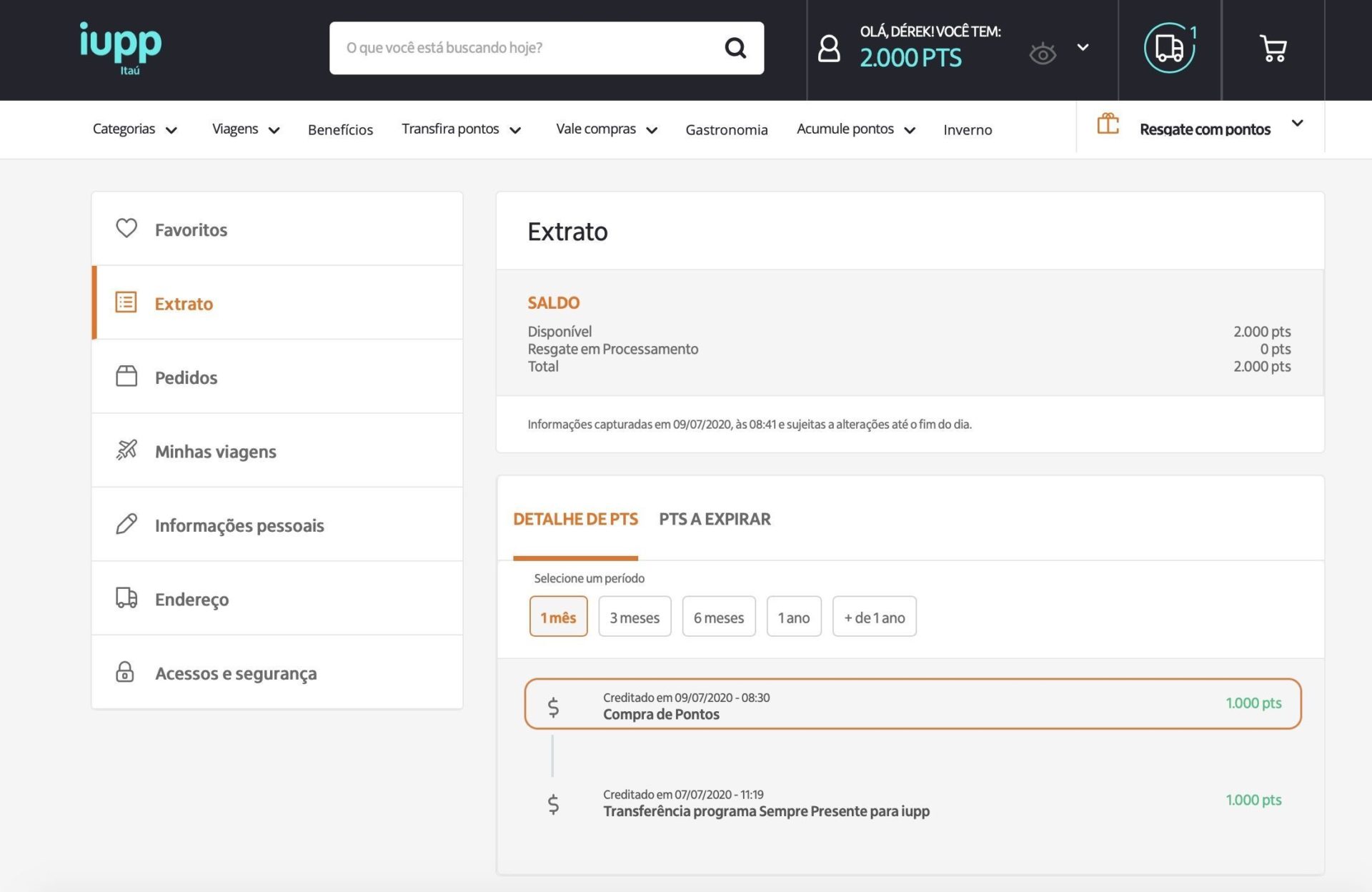Click the 'Creditado em 09/07/2020 - 08:30' text
Viewport: 1372px width, 892px height.
686,698
